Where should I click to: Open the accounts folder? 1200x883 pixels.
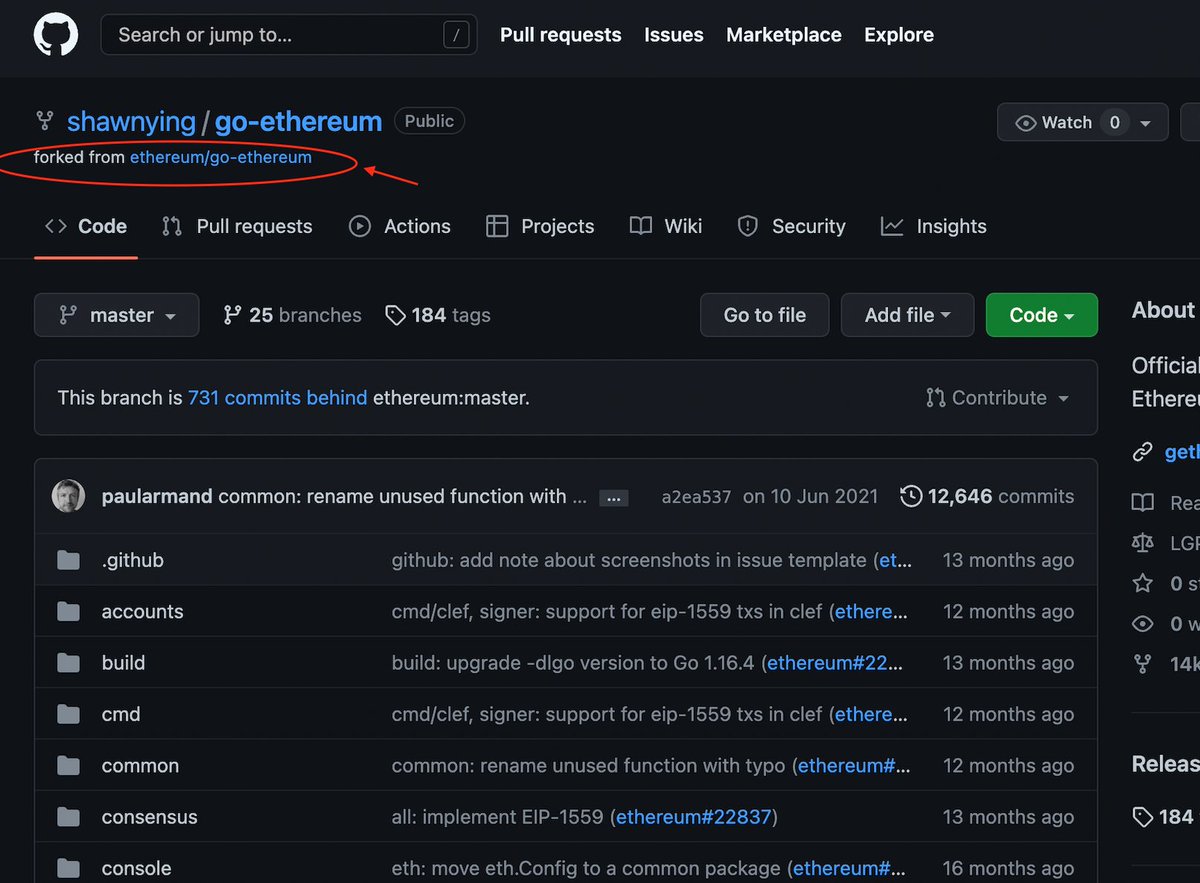click(x=143, y=611)
